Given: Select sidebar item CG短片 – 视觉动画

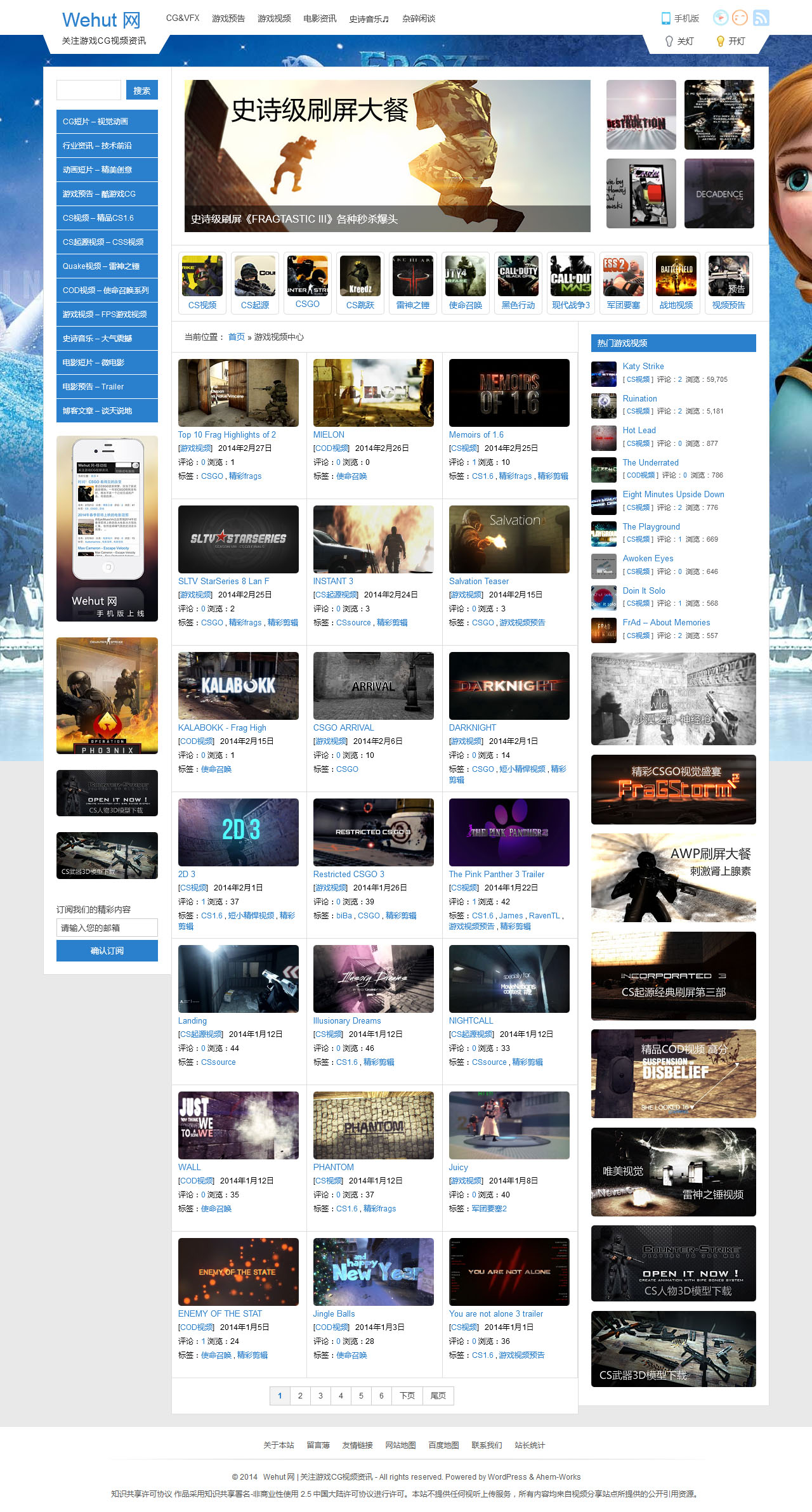Looking at the screenshot, I should 107,122.
